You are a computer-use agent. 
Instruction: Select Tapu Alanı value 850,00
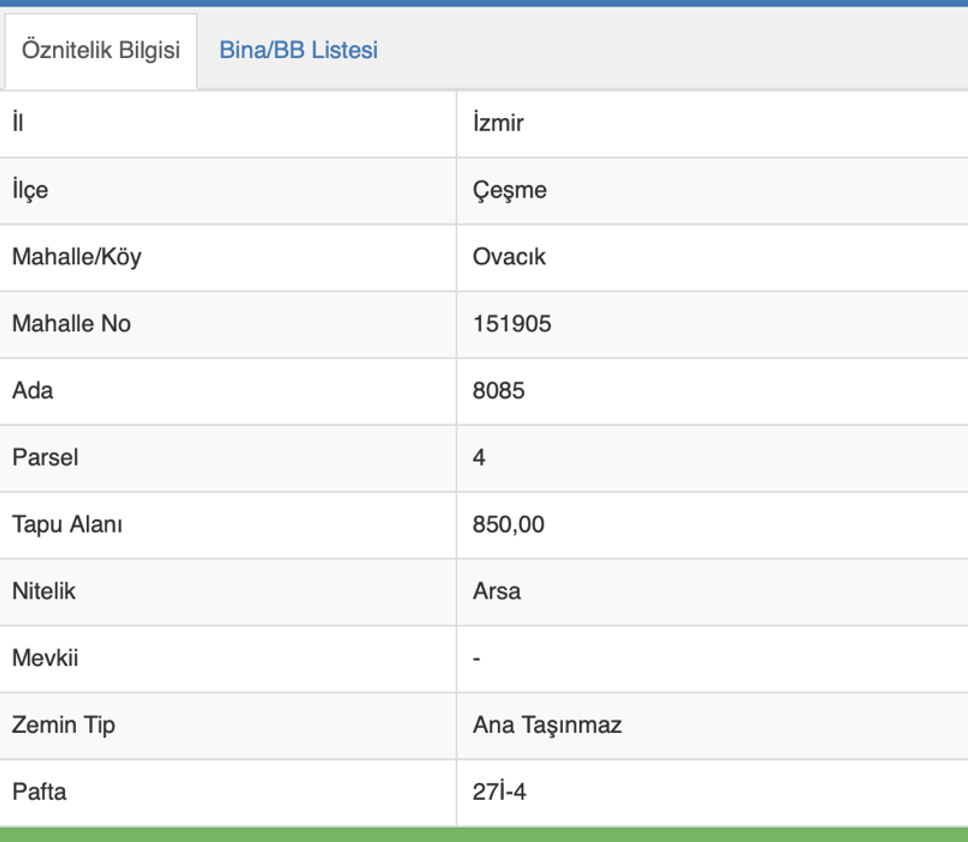tap(508, 525)
